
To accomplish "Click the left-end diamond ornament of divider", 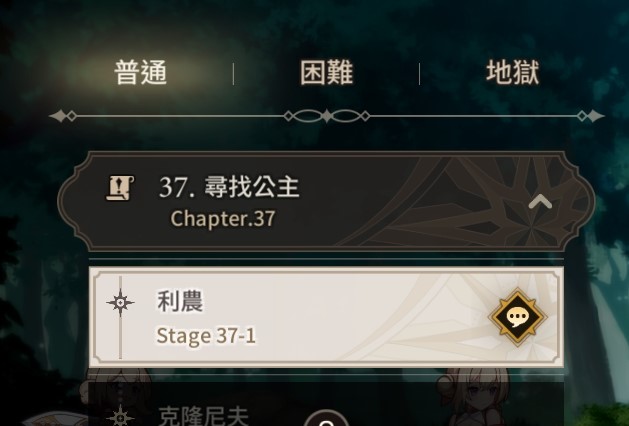I will click(x=63, y=116).
